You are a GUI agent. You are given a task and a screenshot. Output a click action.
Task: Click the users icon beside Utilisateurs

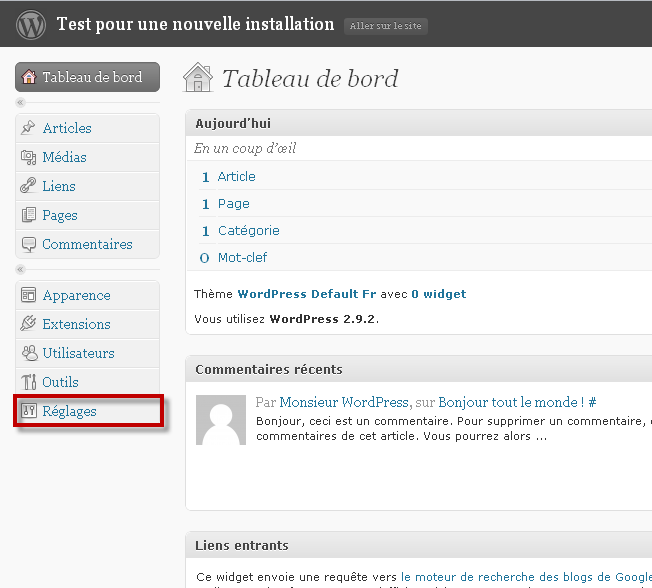[x=29, y=353]
